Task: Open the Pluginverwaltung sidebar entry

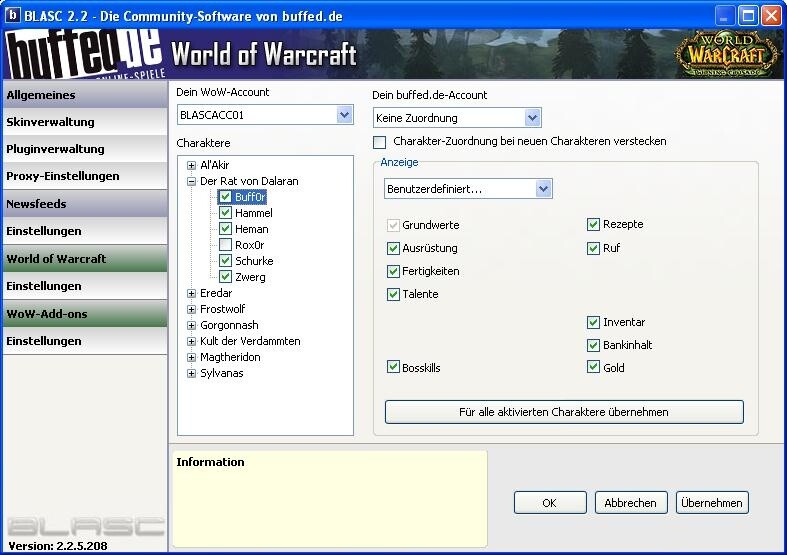Action: point(83,149)
